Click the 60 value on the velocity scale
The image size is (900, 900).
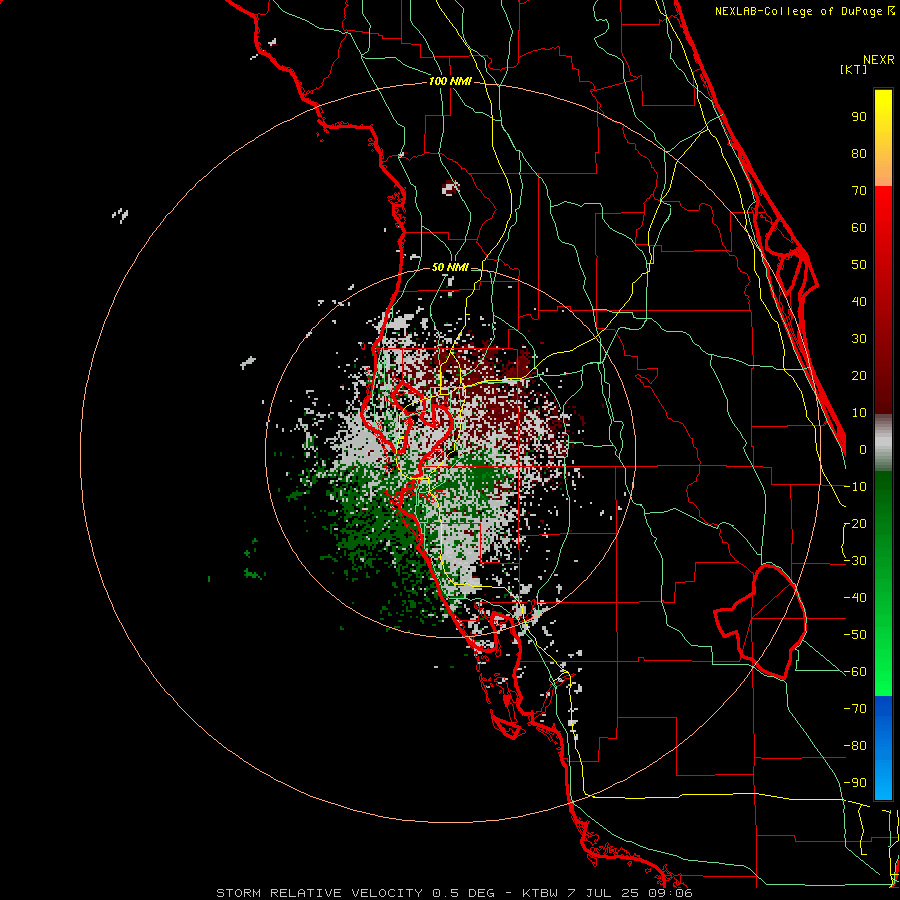859,227
